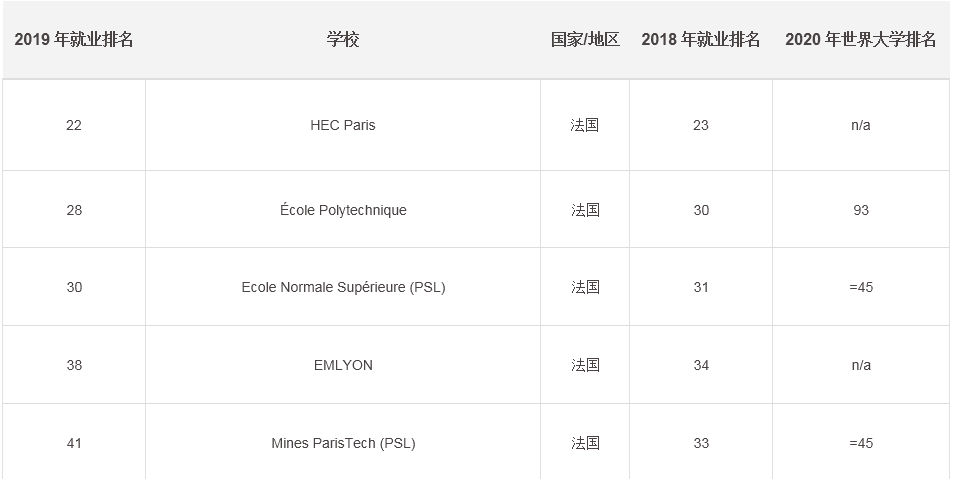This screenshot has width=953, height=479.
Task: Click the 2019年就业排名 column header
Action: coord(74,40)
